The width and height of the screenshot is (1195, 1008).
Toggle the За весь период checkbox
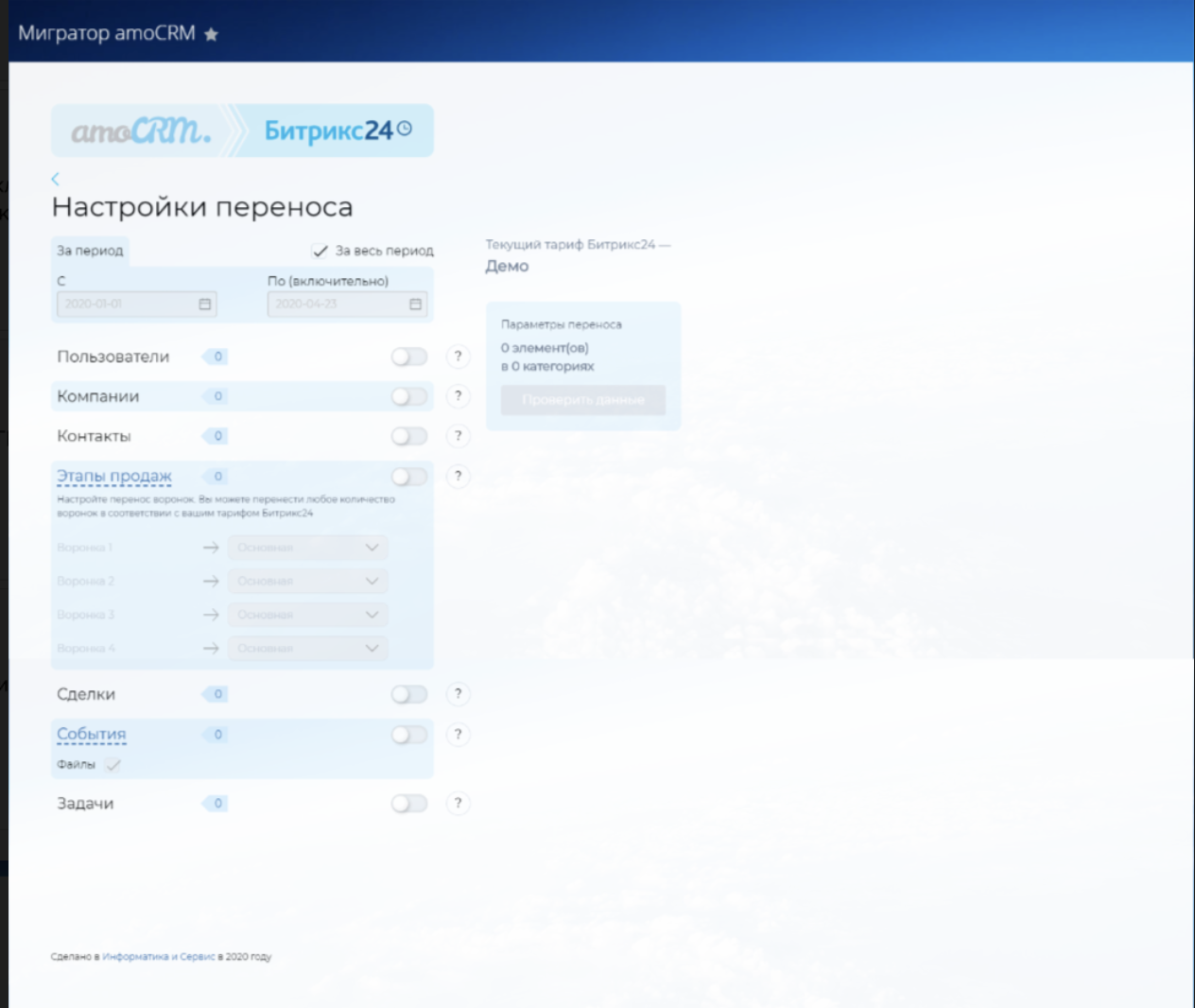[320, 251]
